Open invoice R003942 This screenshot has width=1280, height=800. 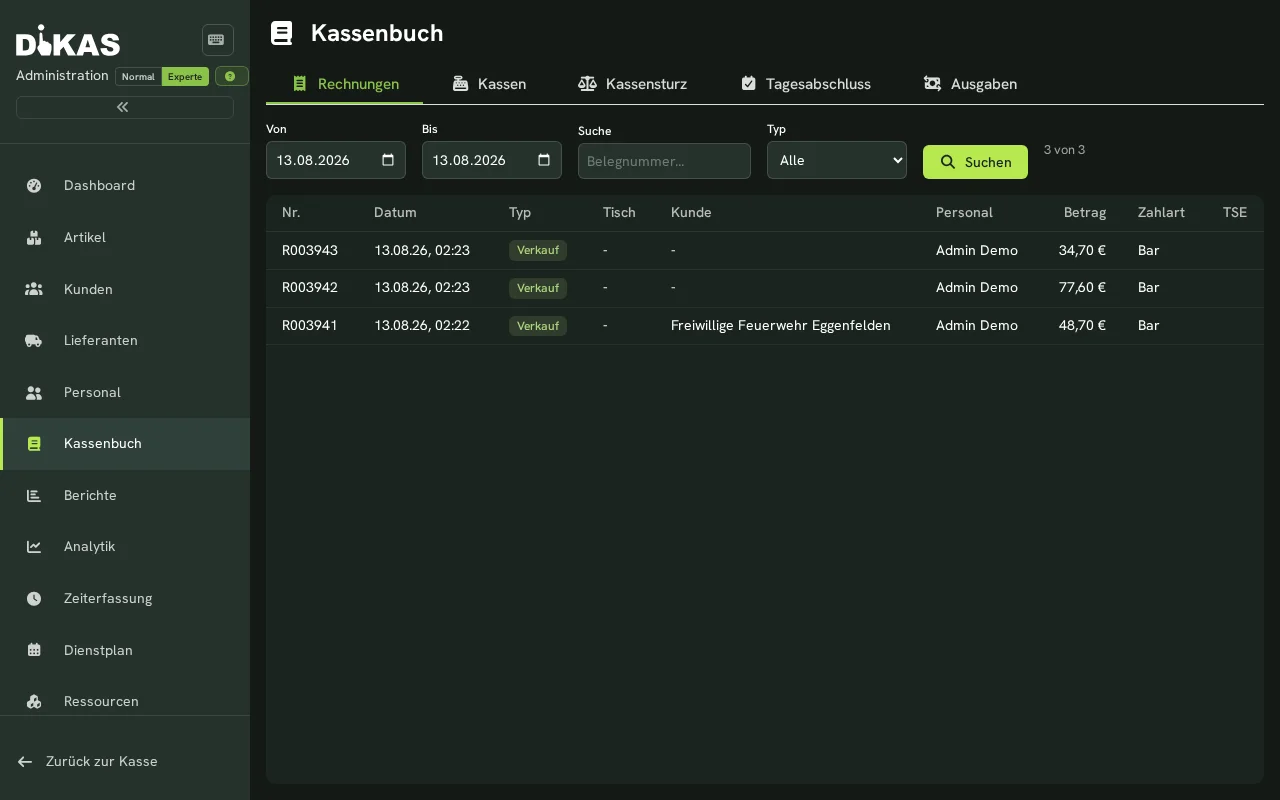coord(765,288)
